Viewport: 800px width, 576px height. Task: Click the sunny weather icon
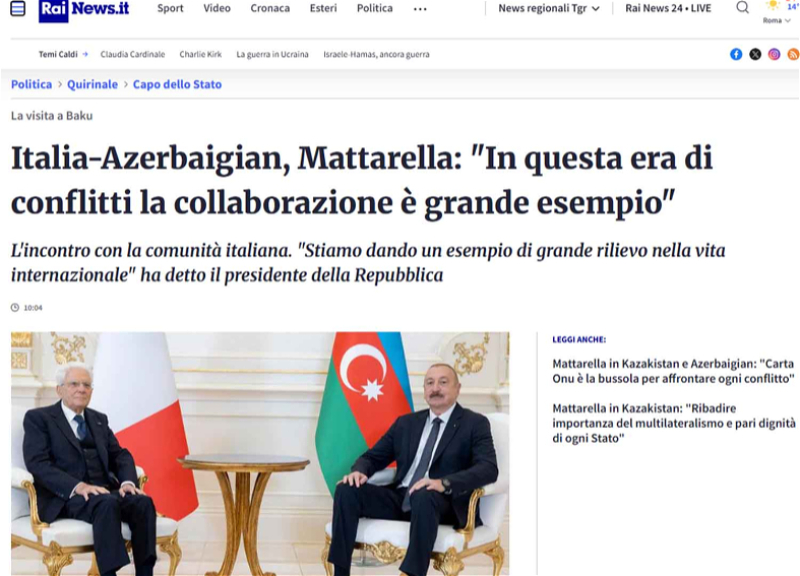pos(773,5)
